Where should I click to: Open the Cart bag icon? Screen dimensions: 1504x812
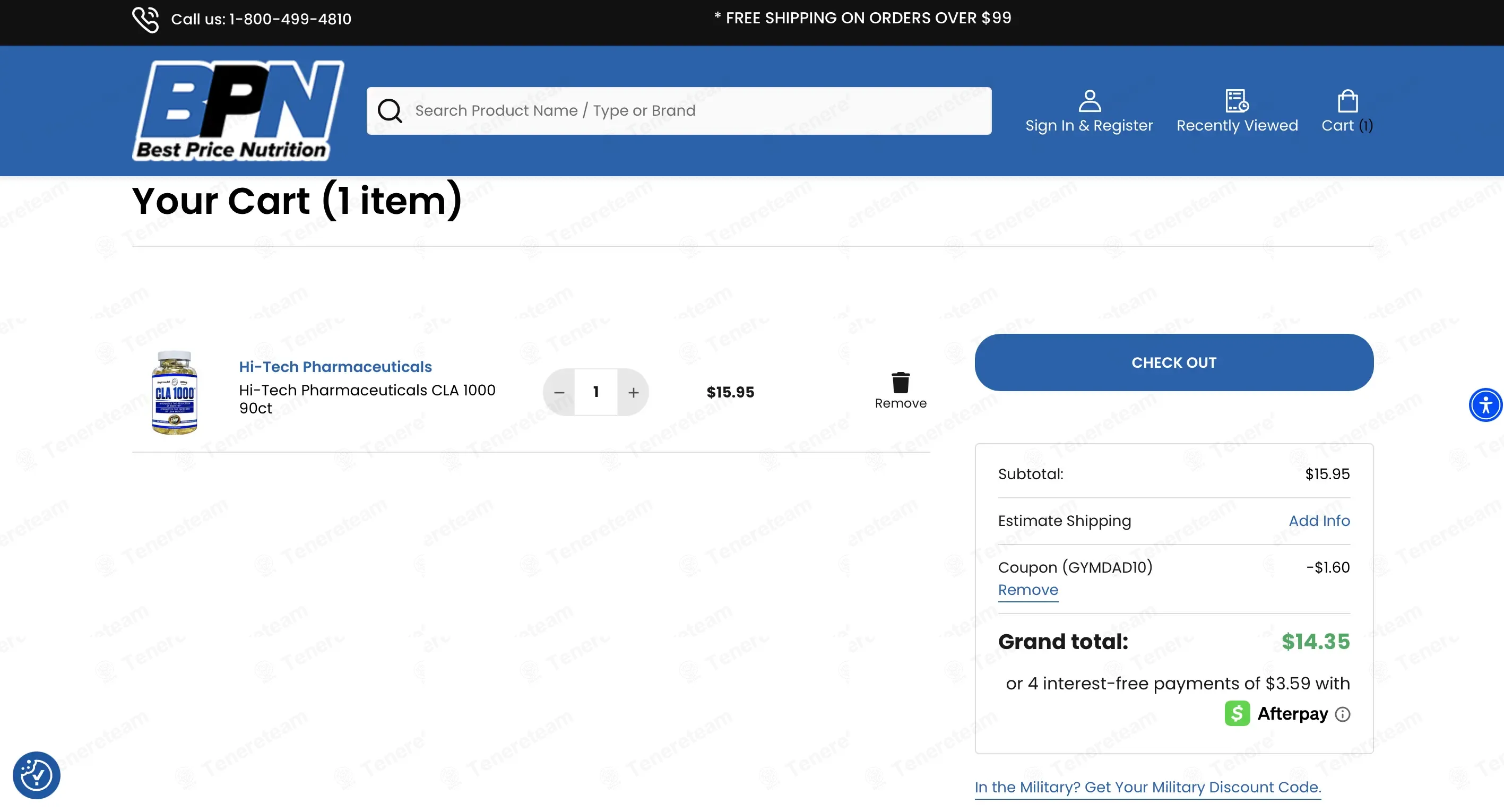1347,100
